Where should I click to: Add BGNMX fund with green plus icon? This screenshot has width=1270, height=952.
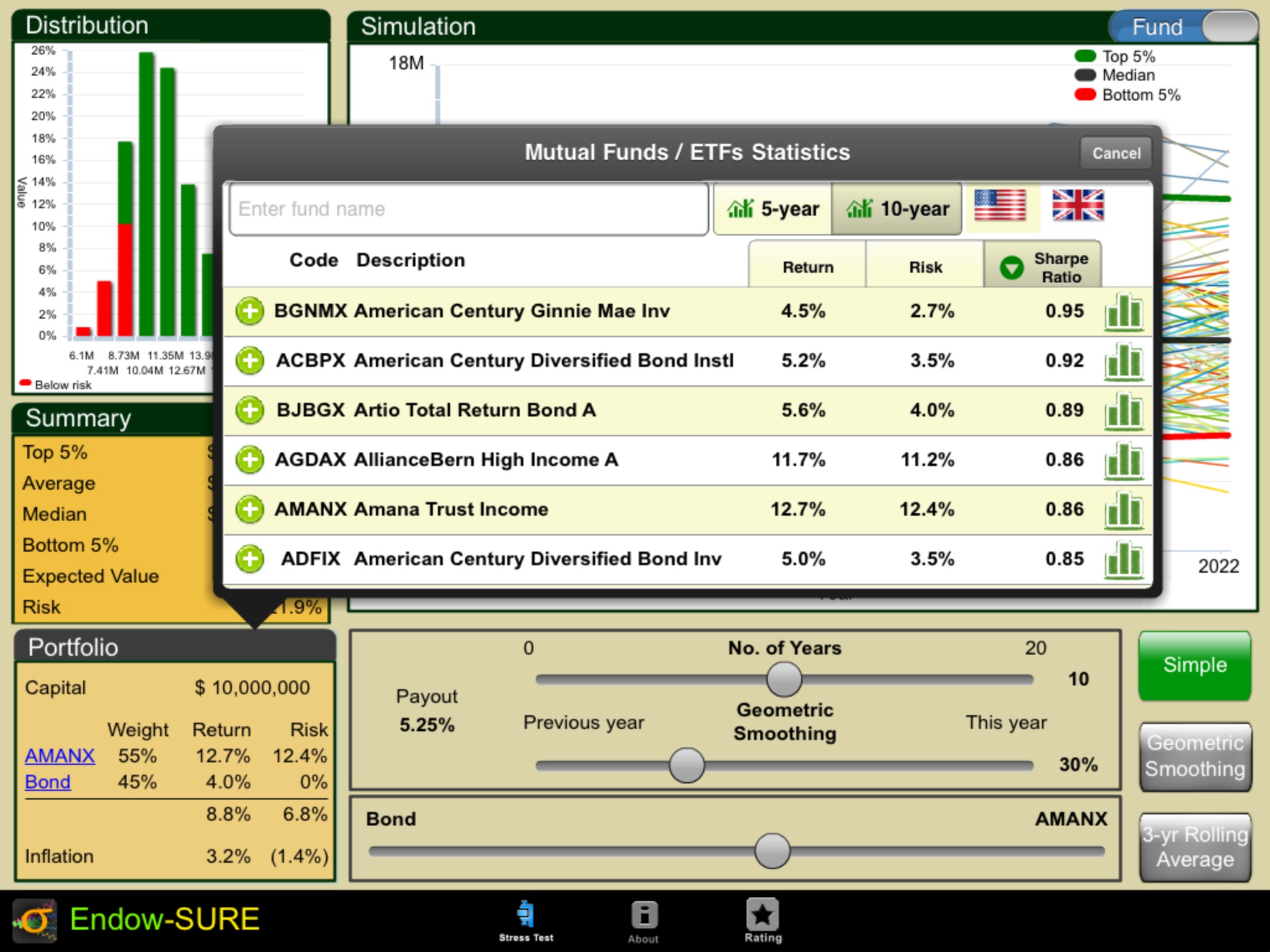(x=250, y=311)
